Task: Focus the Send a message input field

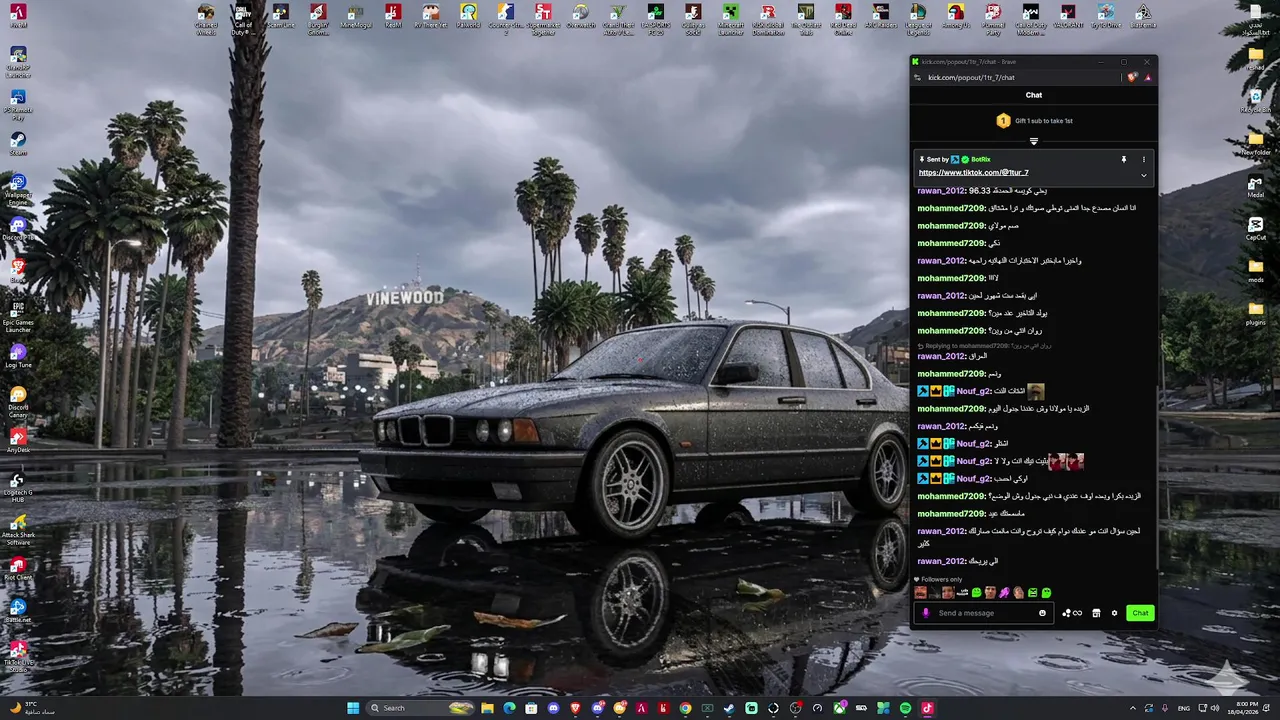Action: point(984,613)
